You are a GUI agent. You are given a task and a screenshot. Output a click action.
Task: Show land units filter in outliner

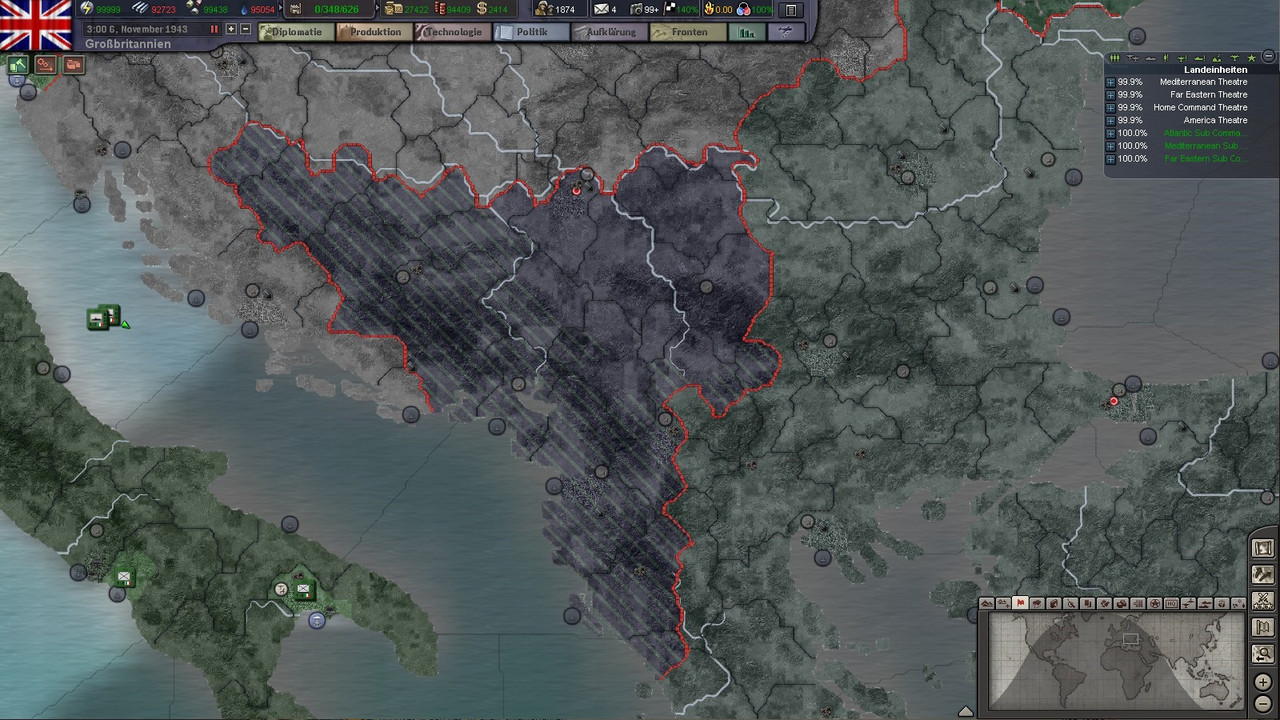click(1115, 58)
